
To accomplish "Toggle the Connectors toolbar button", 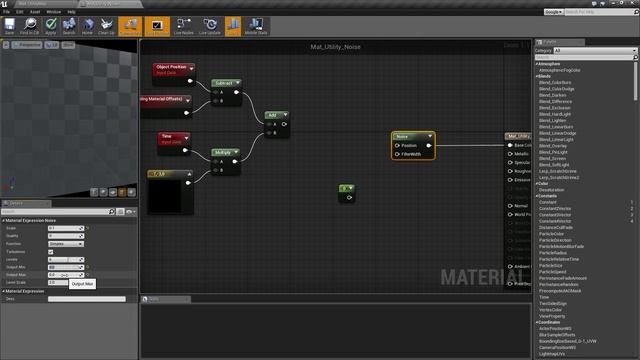I will (x=130, y=26).
